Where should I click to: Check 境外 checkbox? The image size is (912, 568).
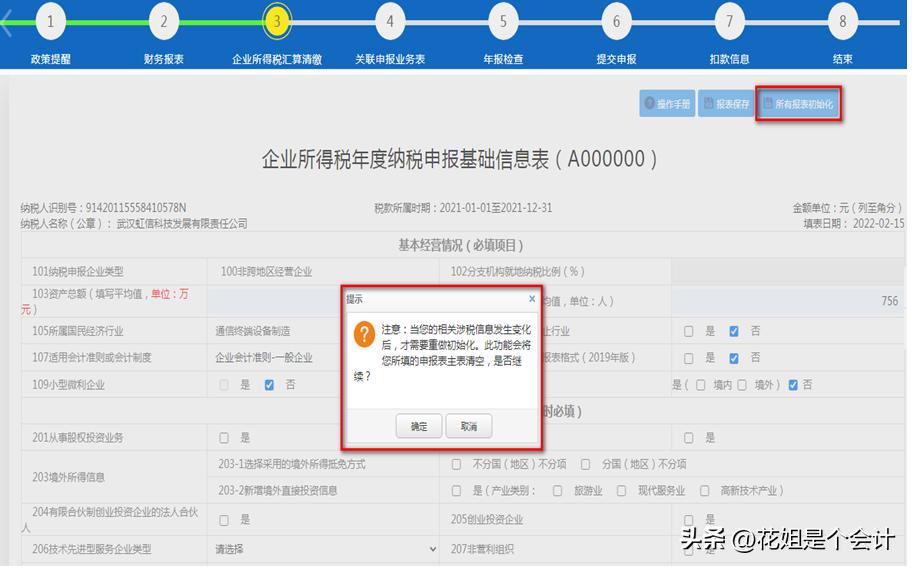[x=742, y=385]
